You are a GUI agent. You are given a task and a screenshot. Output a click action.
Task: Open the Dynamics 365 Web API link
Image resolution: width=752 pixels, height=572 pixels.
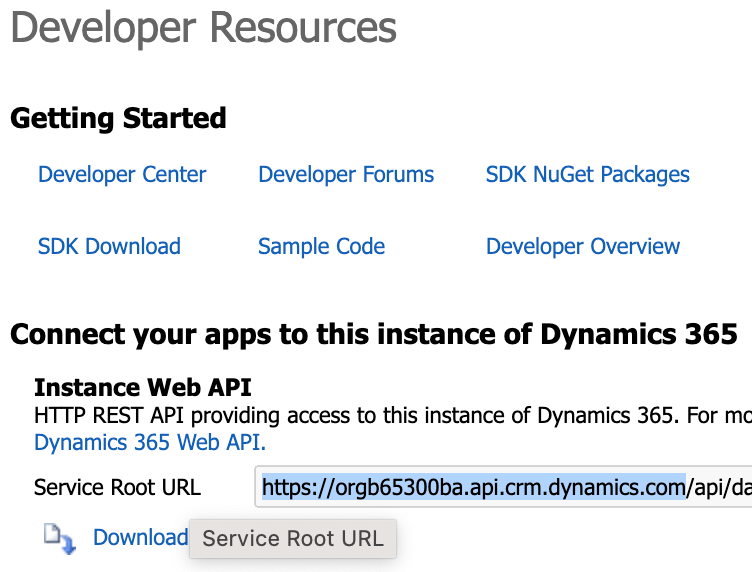150,442
